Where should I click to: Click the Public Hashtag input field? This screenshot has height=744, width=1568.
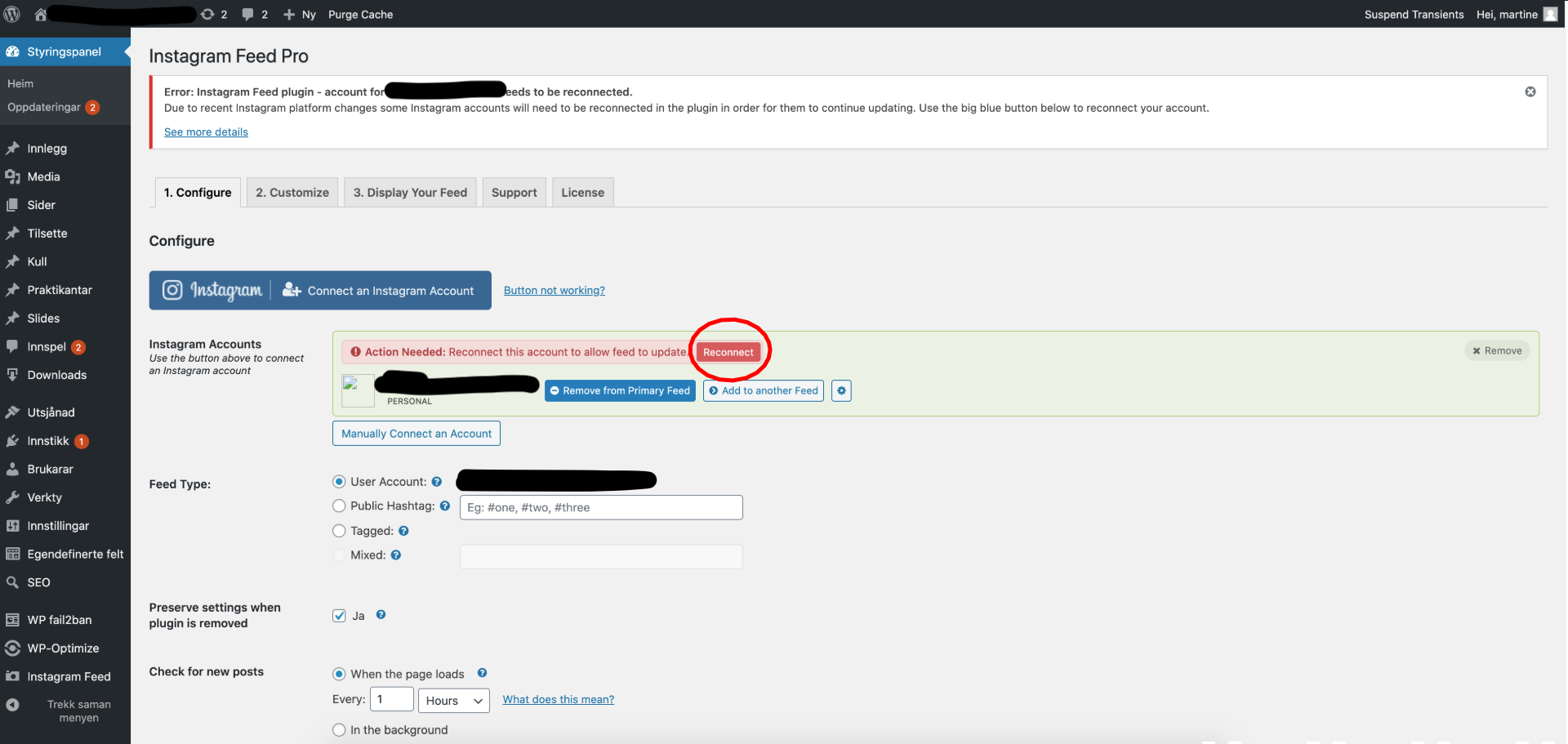click(x=601, y=507)
